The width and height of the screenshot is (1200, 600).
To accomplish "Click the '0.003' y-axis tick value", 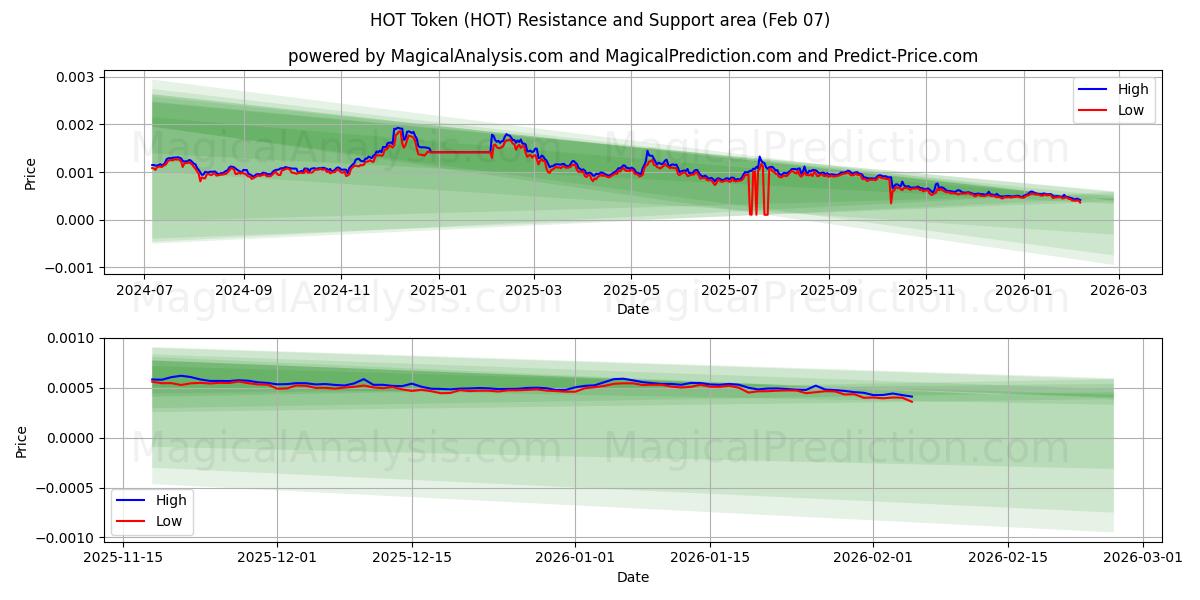I will (x=75, y=77).
